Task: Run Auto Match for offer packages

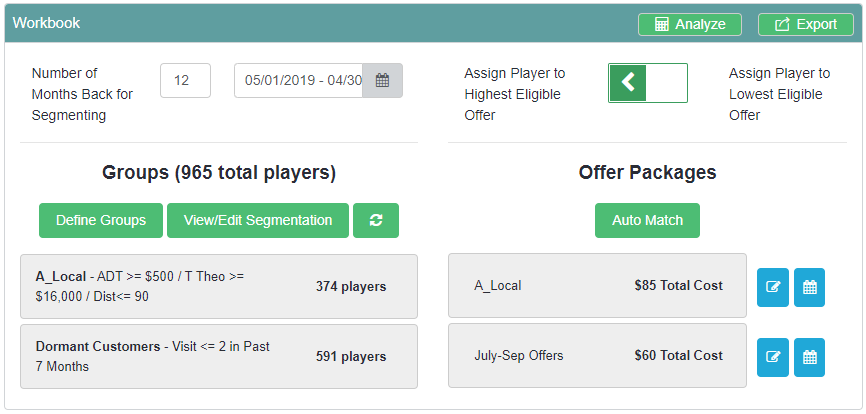Action: [647, 221]
